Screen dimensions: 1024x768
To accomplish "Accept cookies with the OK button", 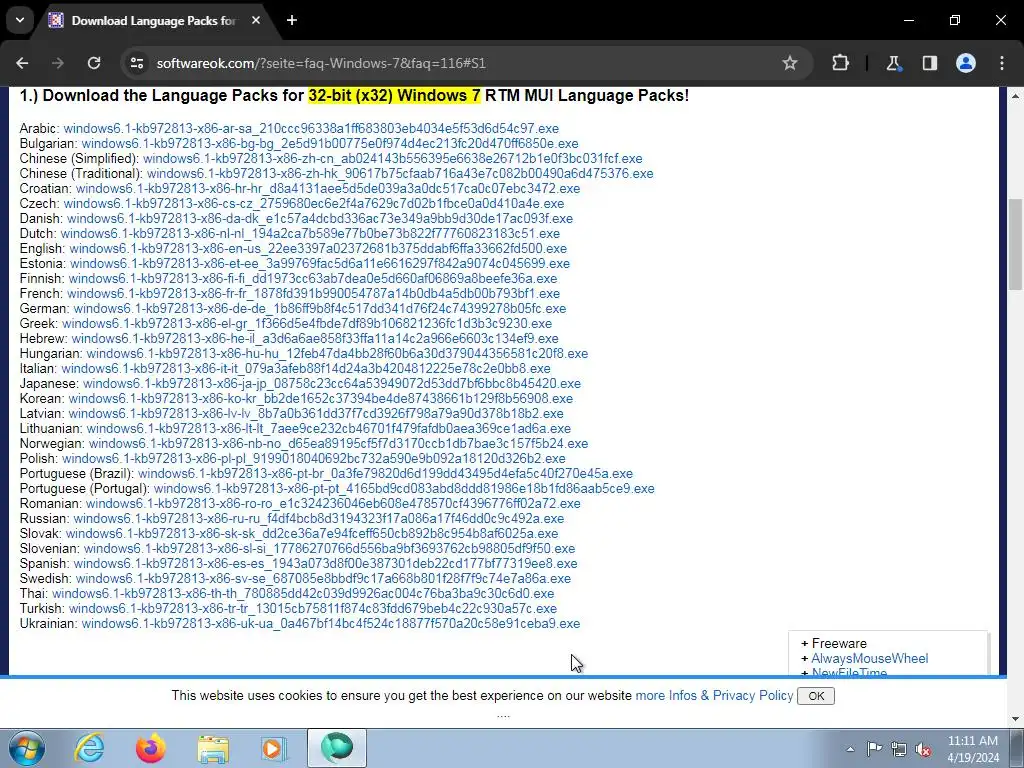I will [816, 696].
